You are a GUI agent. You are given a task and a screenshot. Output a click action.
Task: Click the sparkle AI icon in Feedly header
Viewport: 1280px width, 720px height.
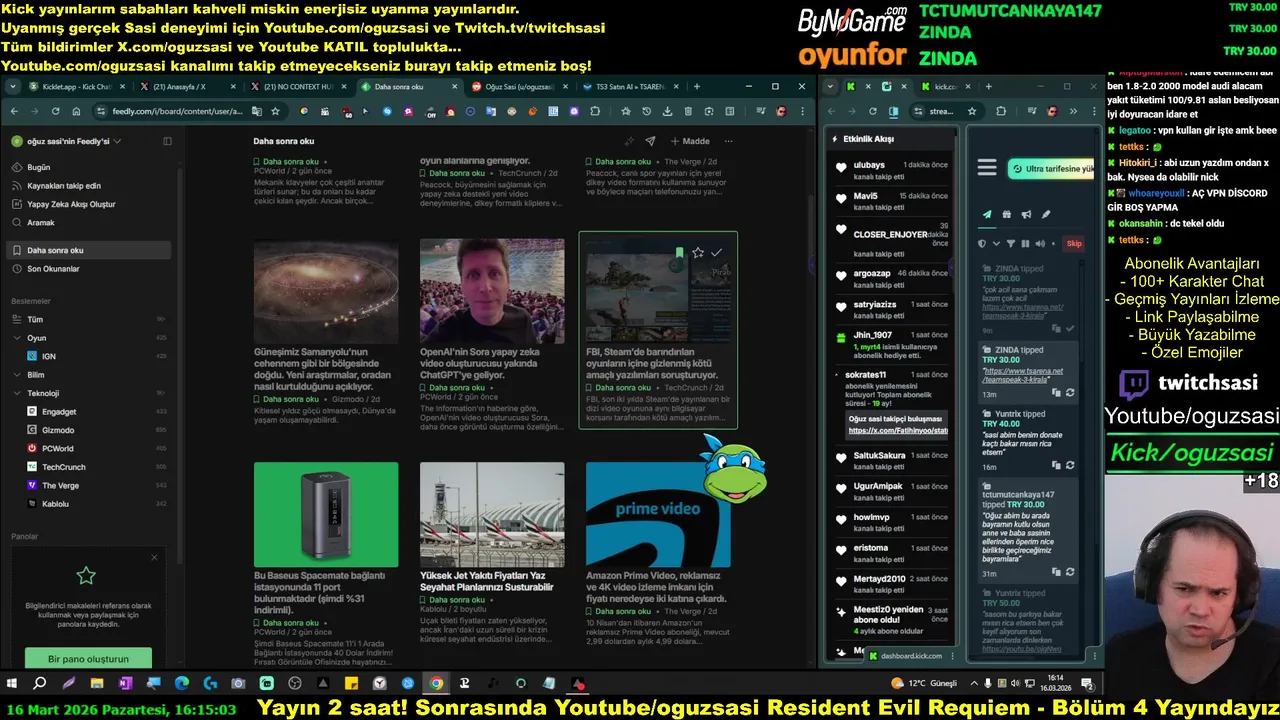pyautogui.click(x=629, y=141)
